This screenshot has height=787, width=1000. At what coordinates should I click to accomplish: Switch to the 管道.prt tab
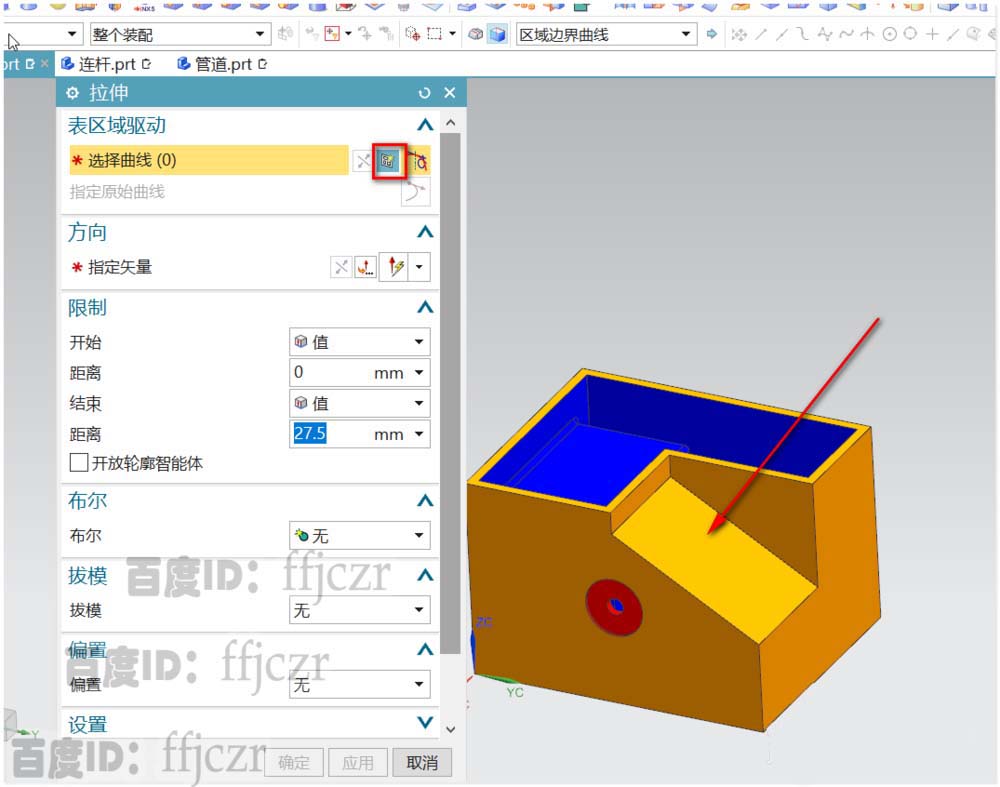coord(223,64)
